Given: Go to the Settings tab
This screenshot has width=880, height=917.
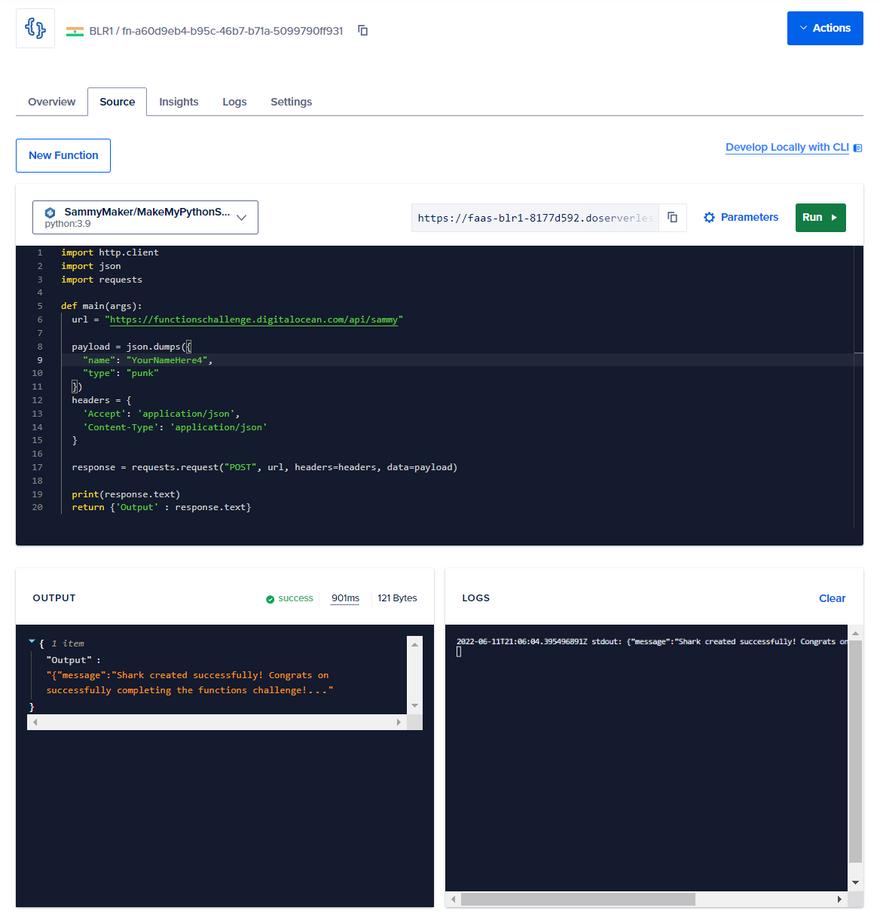Looking at the screenshot, I should 291,102.
